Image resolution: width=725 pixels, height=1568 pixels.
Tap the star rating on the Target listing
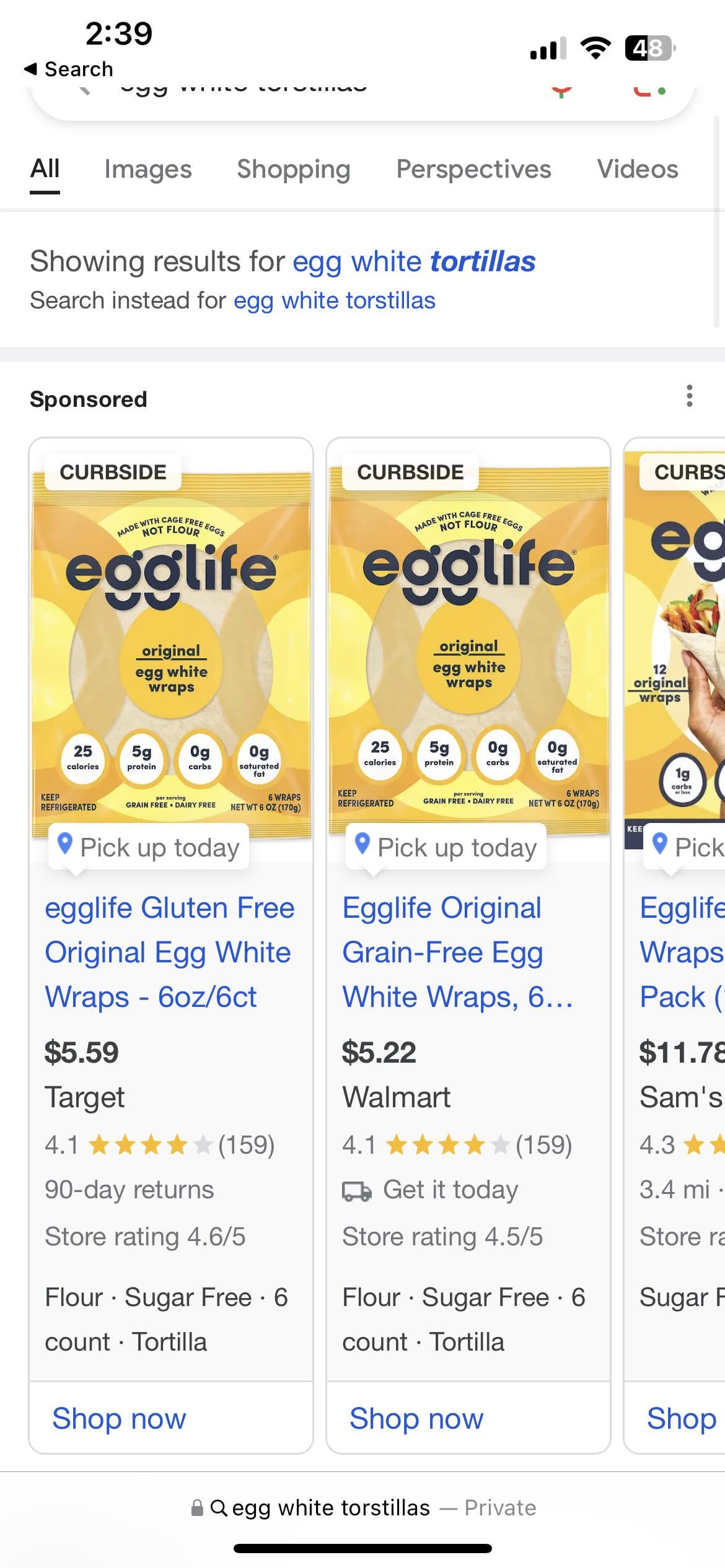tap(151, 1145)
